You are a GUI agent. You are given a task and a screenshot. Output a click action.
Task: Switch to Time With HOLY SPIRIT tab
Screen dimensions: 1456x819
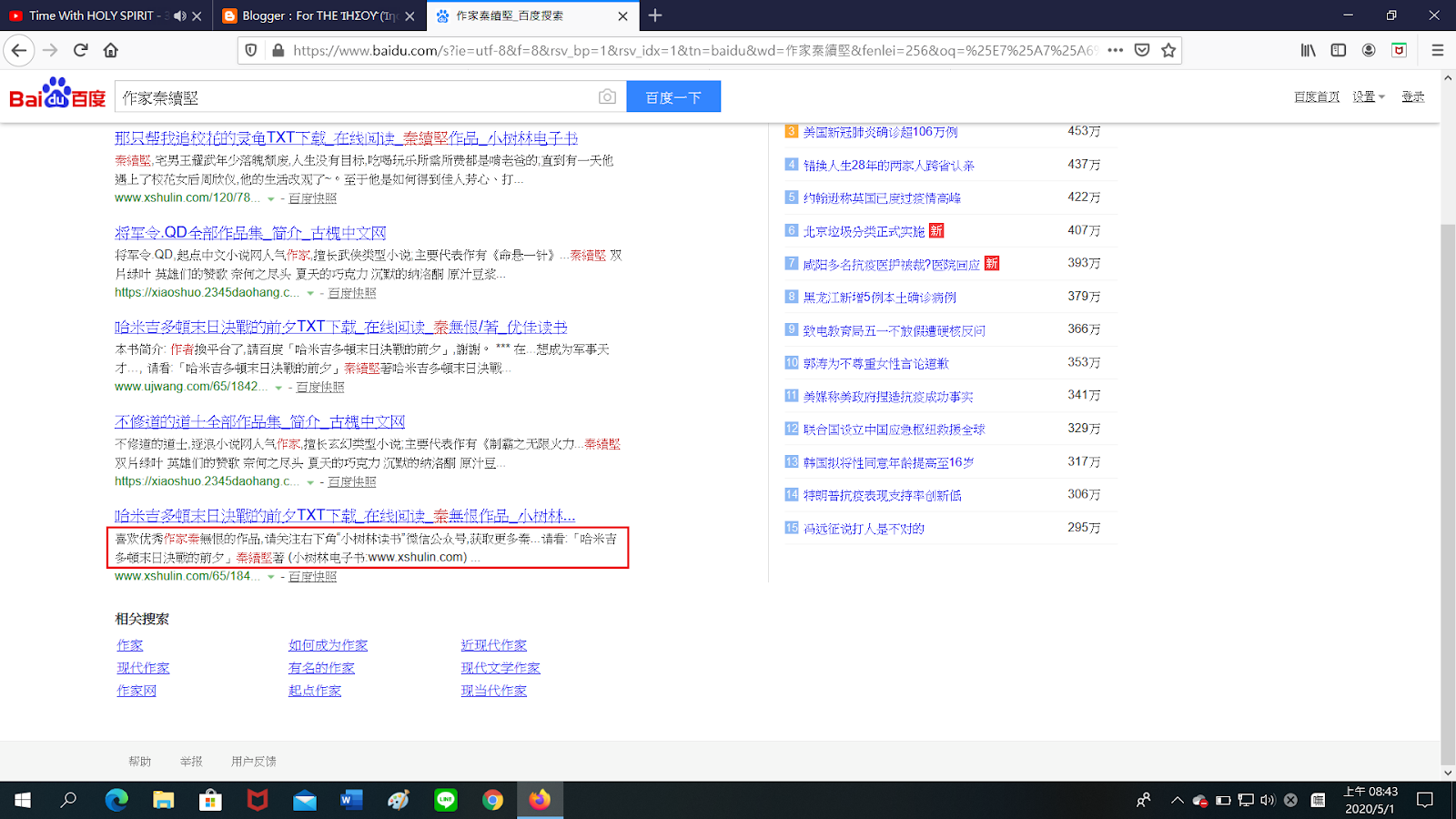[x=93, y=15]
